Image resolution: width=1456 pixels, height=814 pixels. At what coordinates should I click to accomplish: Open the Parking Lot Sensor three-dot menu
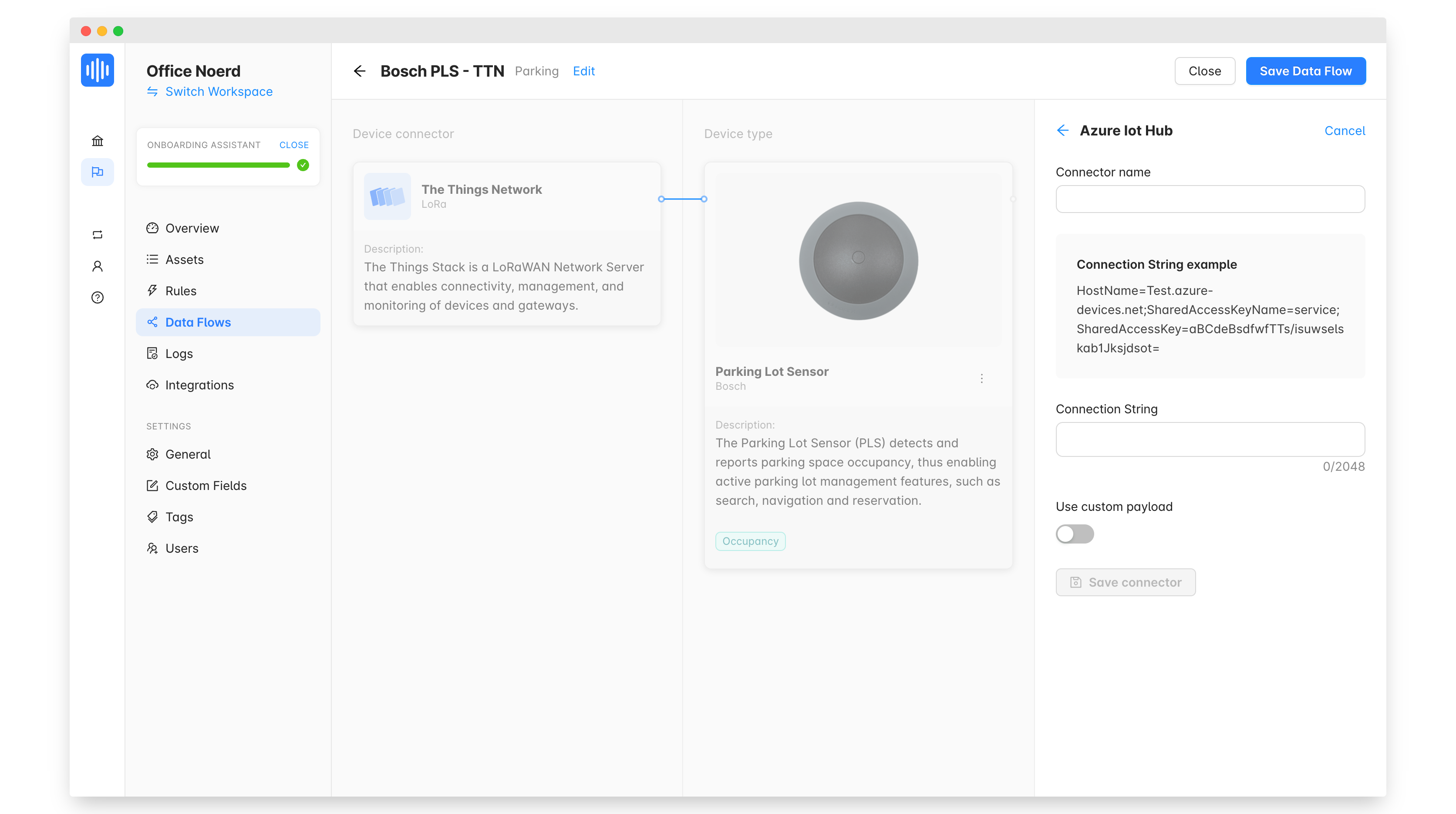(x=982, y=379)
